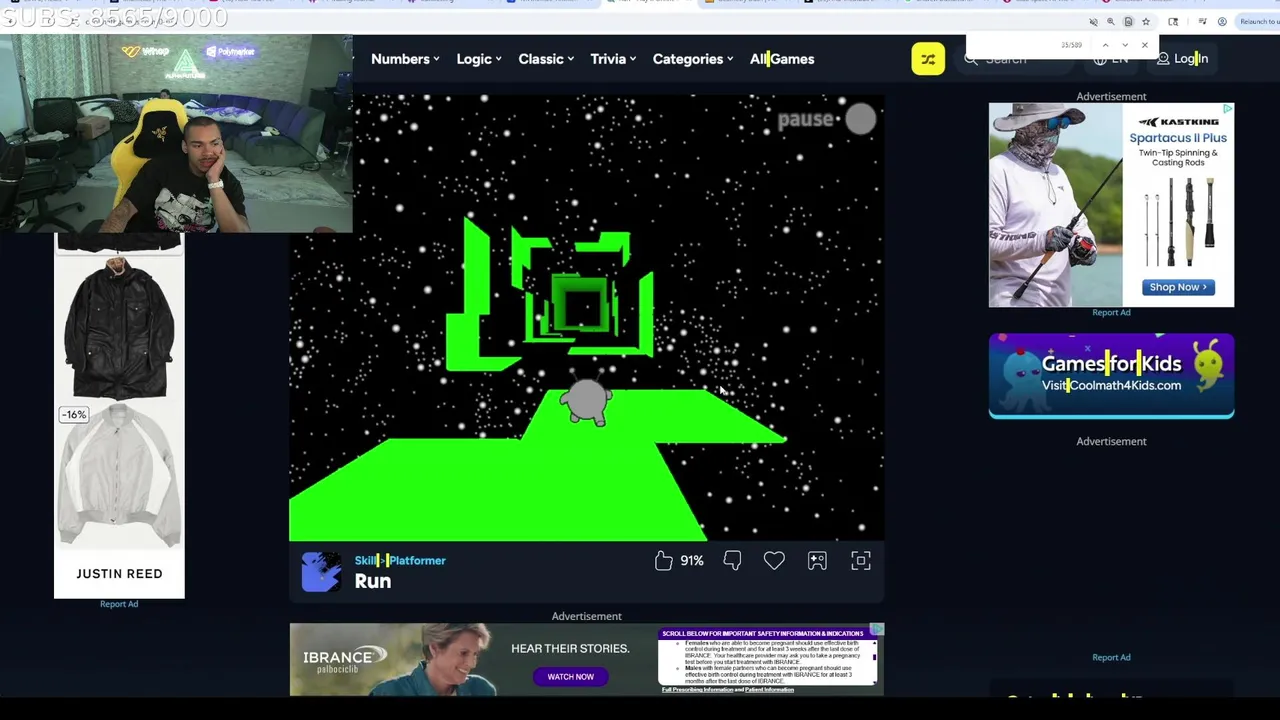The image size is (1280, 720).
Task: Click the black leather jacket ad image
Action: [119, 327]
